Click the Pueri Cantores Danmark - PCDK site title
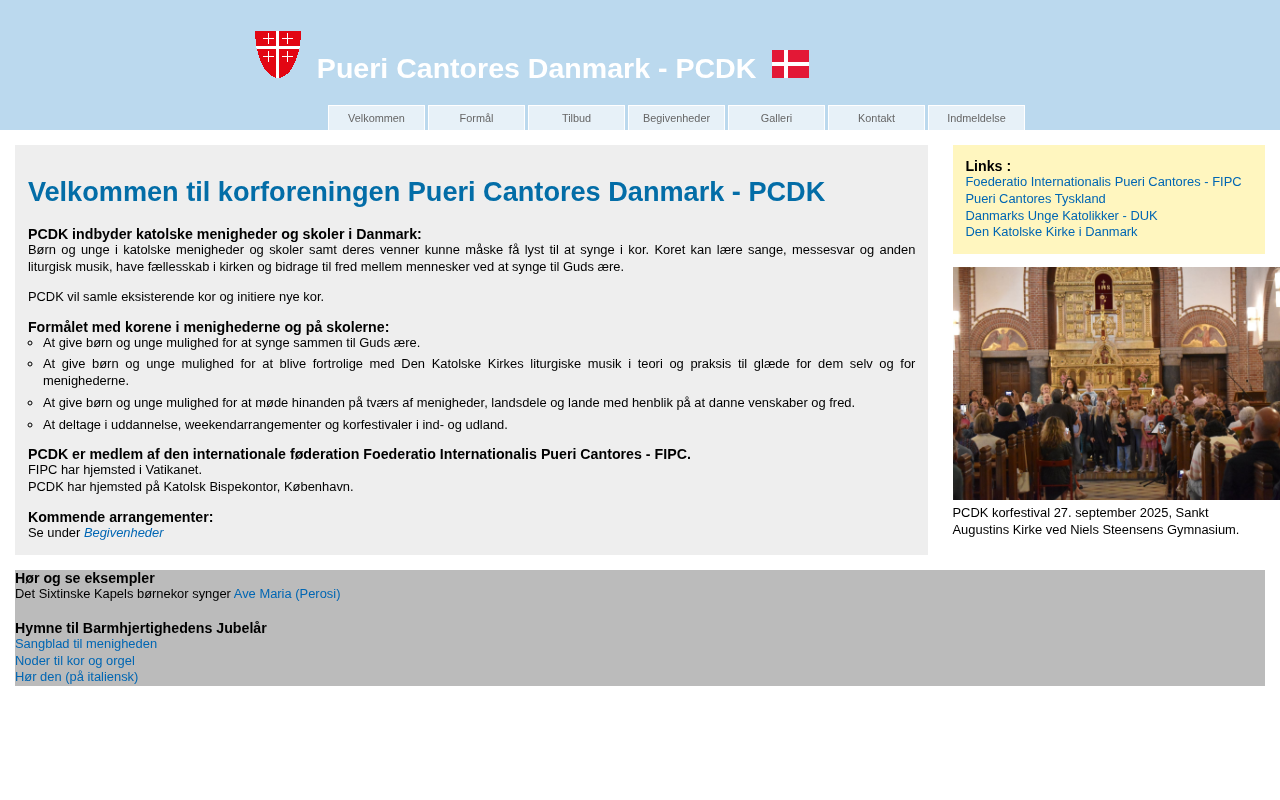The height and width of the screenshot is (800, 1280). (x=536, y=68)
